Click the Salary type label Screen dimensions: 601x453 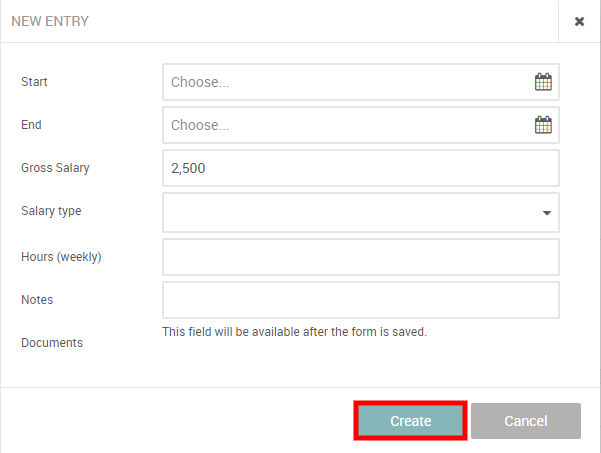(x=51, y=211)
